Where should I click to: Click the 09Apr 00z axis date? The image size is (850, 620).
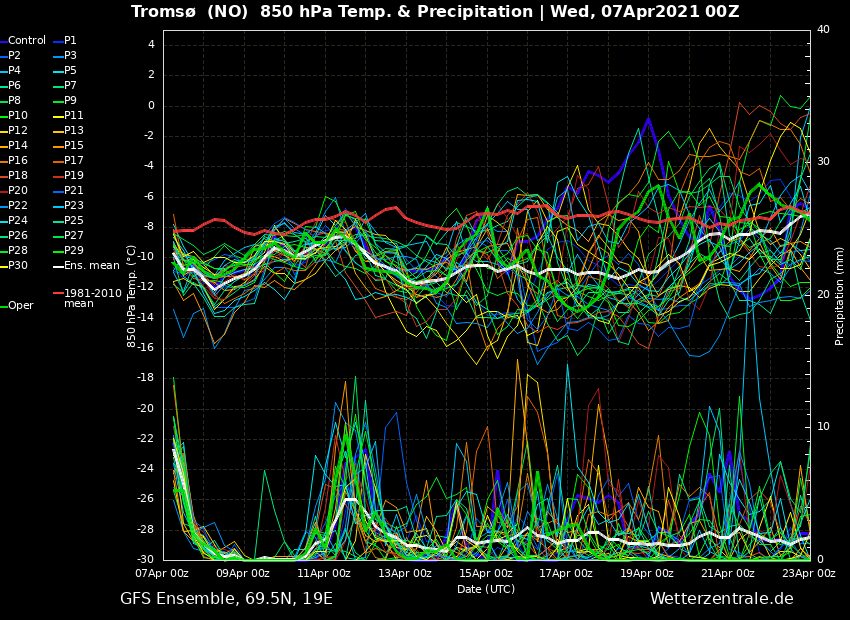click(x=245, y=573)
